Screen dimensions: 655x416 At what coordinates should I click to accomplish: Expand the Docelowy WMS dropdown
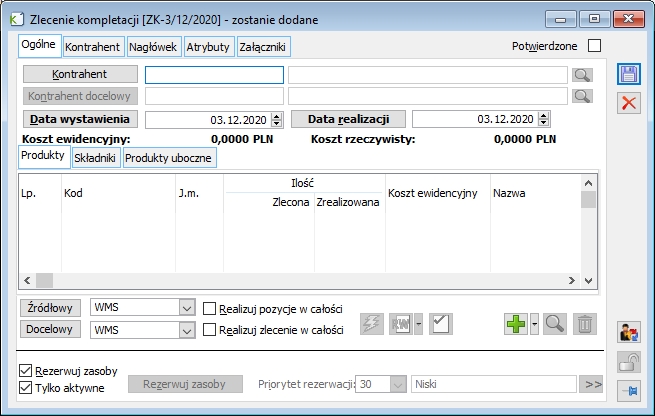point(186,329)
